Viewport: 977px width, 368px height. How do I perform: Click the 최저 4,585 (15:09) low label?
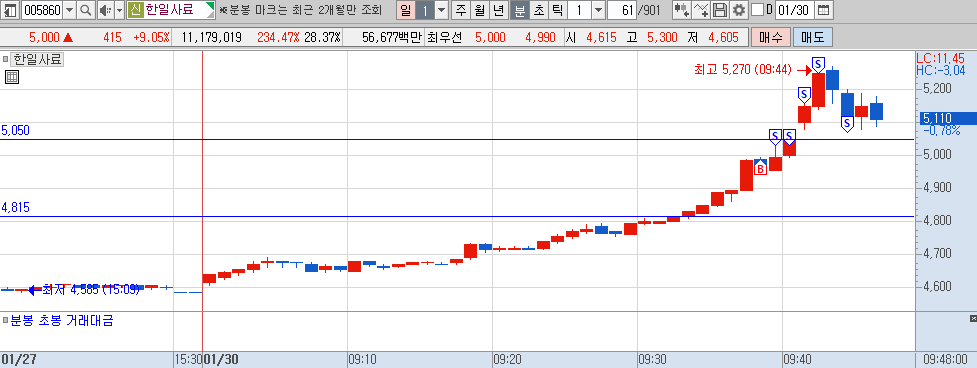tap(91, 290)
